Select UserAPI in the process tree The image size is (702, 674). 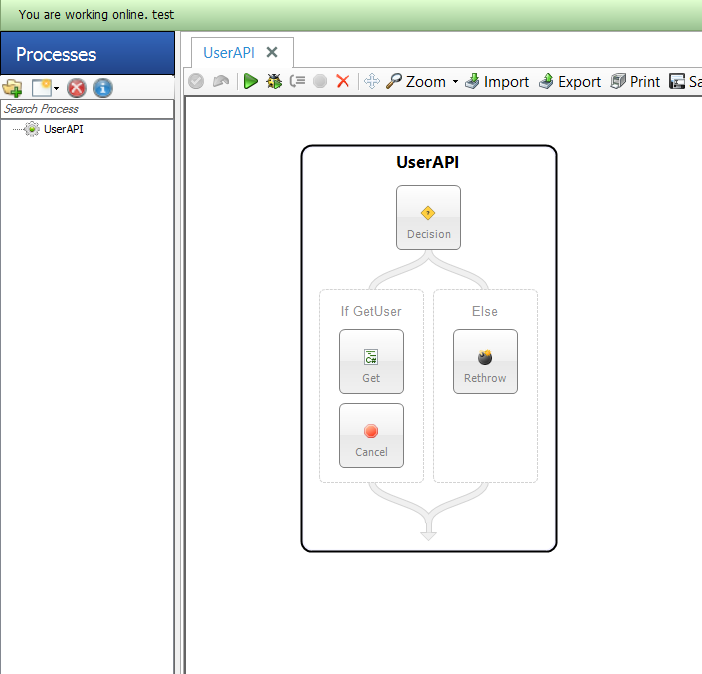63,129
